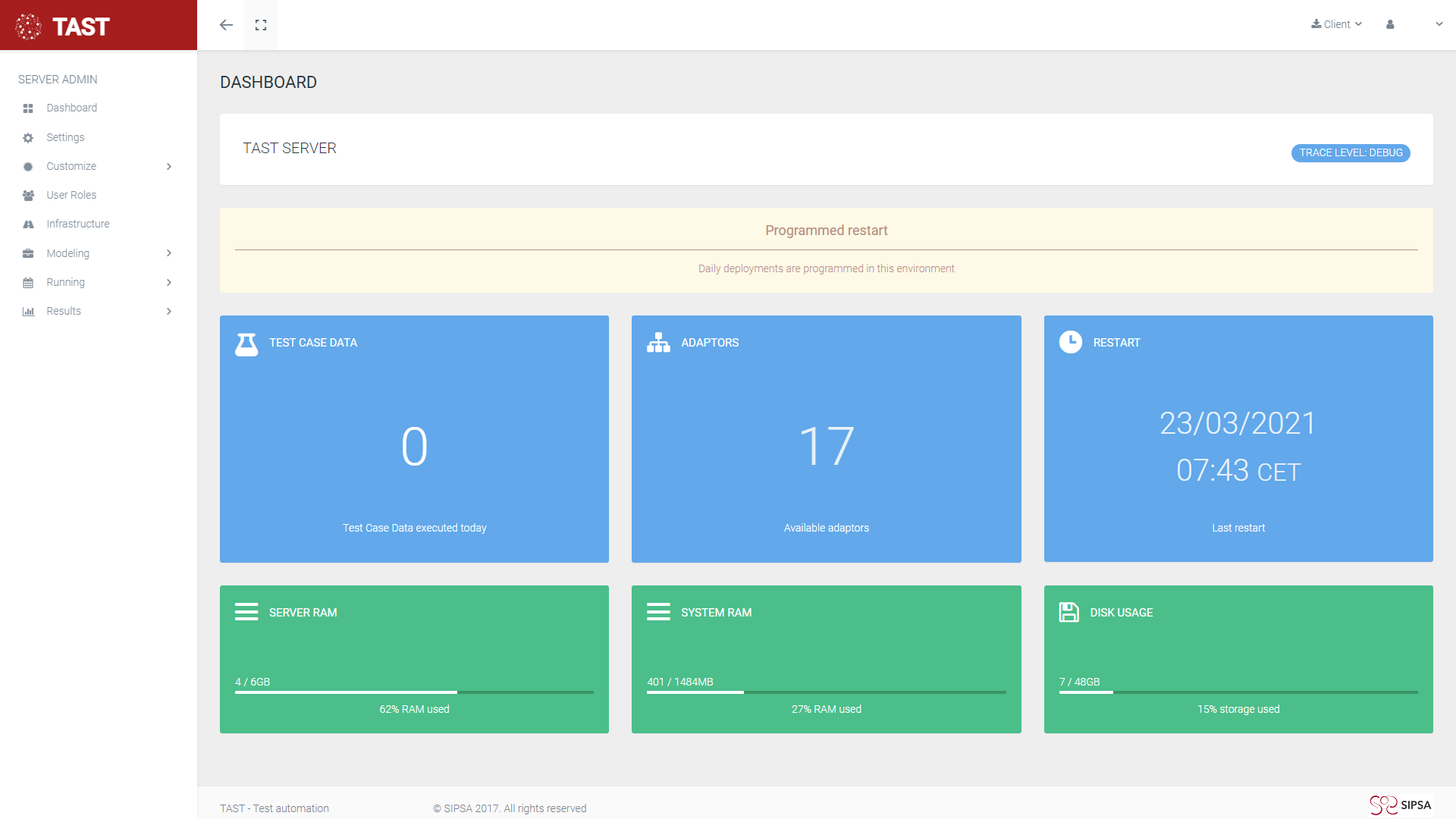Click the Disk Usage floppy icon

coord(1068,612)
